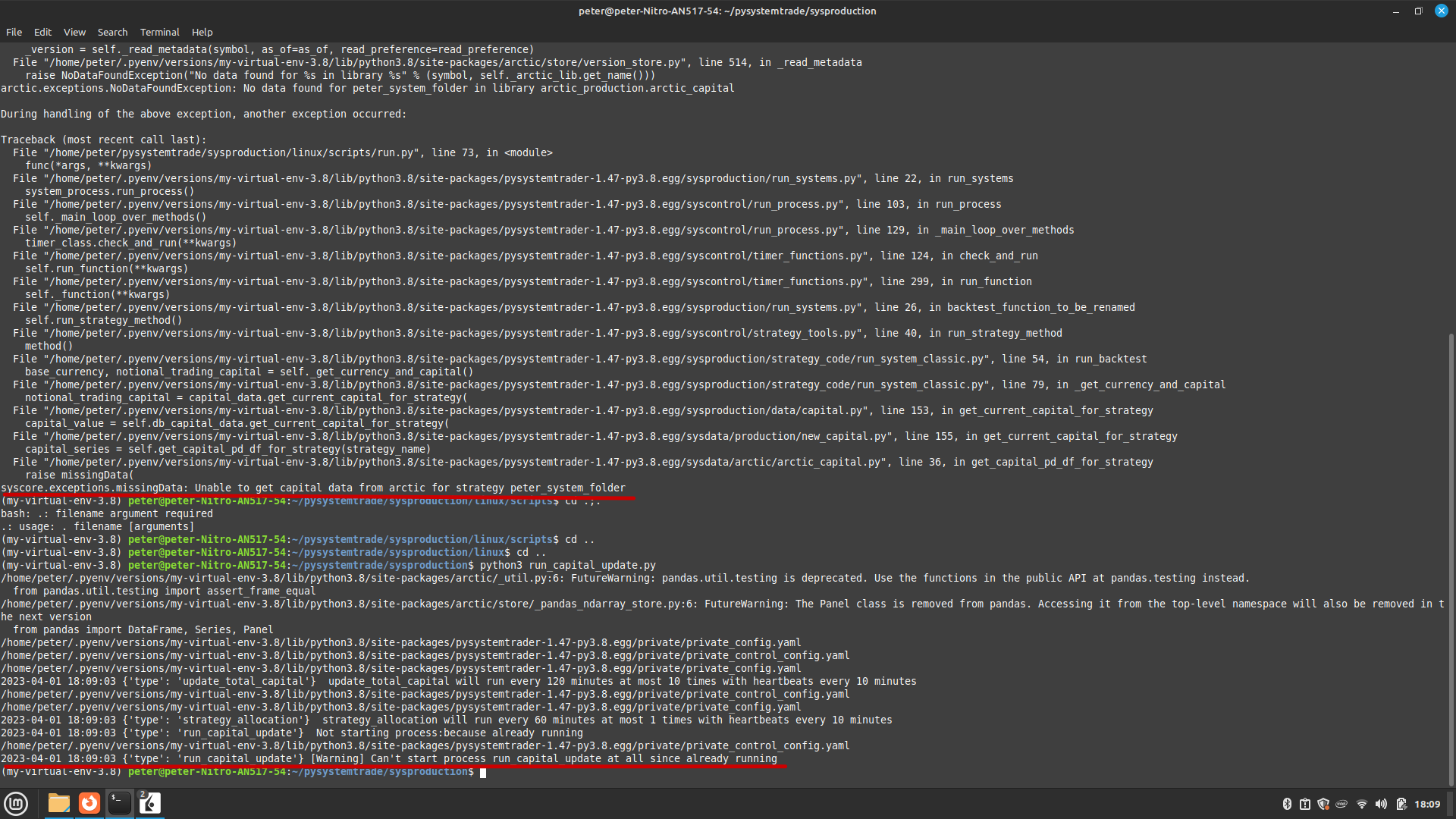Click 'arctic.exceptions.NoDataFoundException' line
The width and height of the screenshot is (1456, 819).
click(x=368, y=88)
